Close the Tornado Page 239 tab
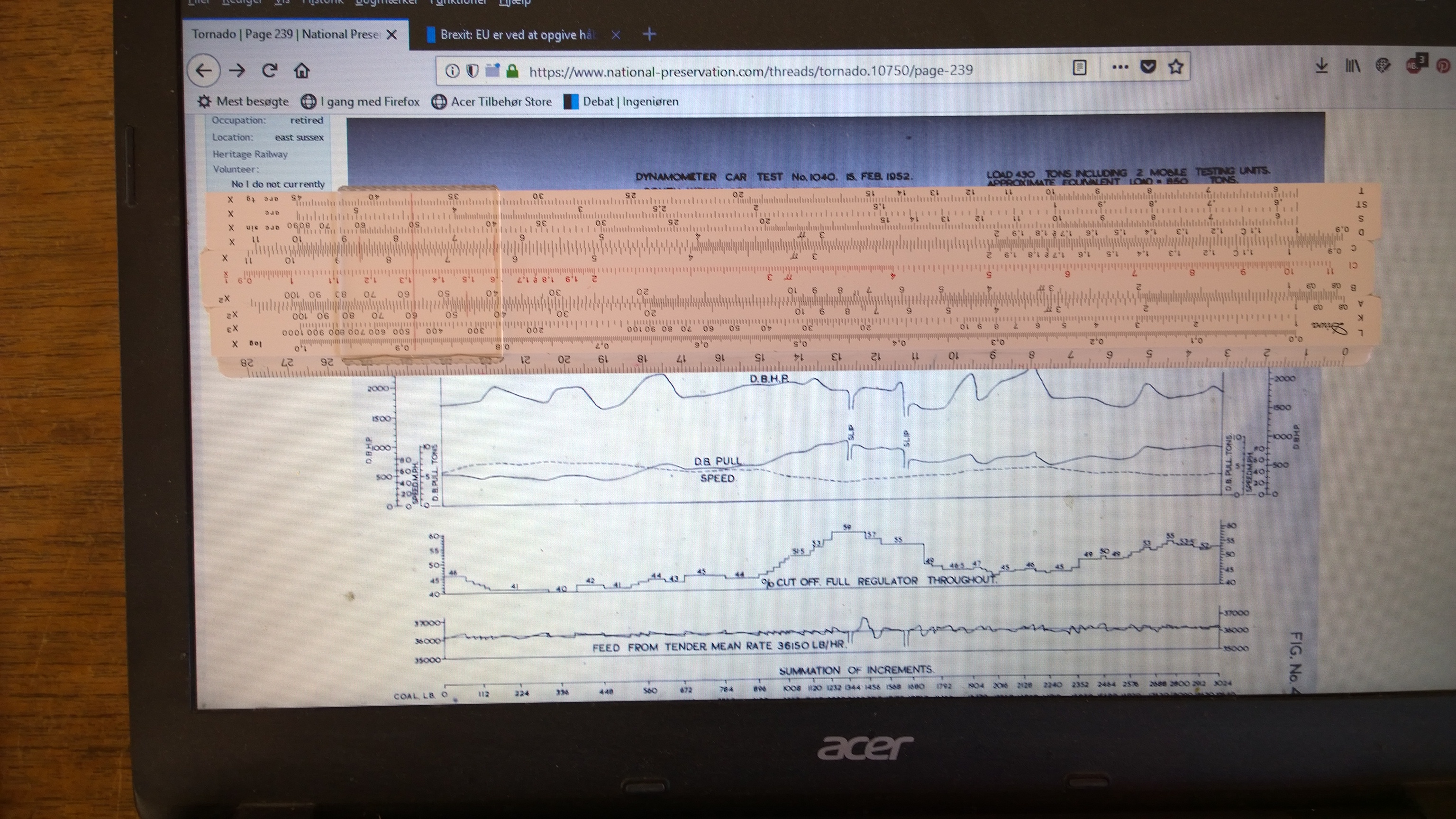This screenshot has width=1456, height=819. tap(391, 35)
